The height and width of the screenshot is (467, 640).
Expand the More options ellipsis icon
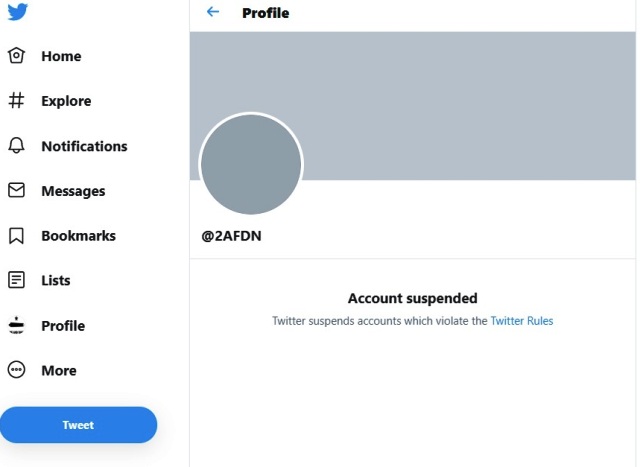[16, 370]
